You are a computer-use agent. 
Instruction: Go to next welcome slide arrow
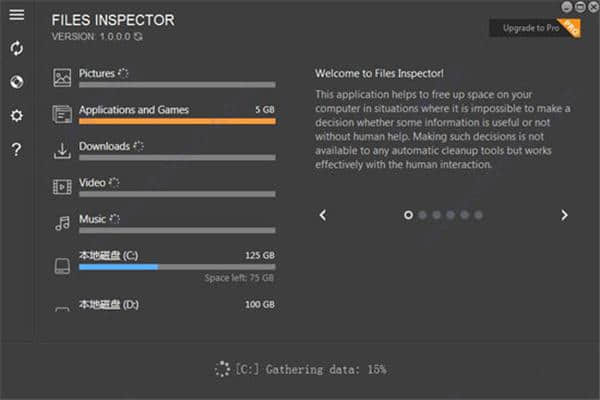click(x=564, y=215)
